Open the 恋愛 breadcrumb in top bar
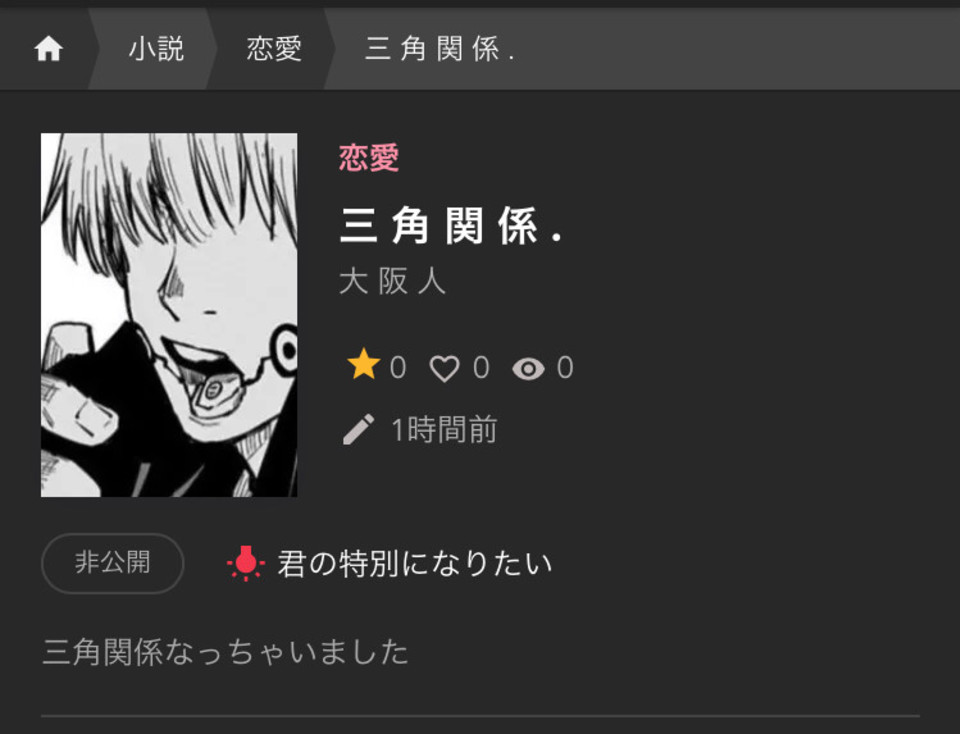Viewport: 960px width, 734px height. point(274,49)
